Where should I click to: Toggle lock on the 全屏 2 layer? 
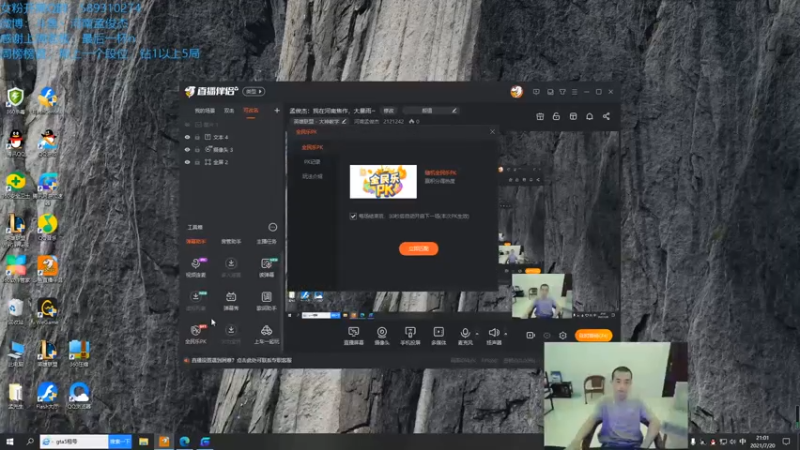tap(197, 162)
